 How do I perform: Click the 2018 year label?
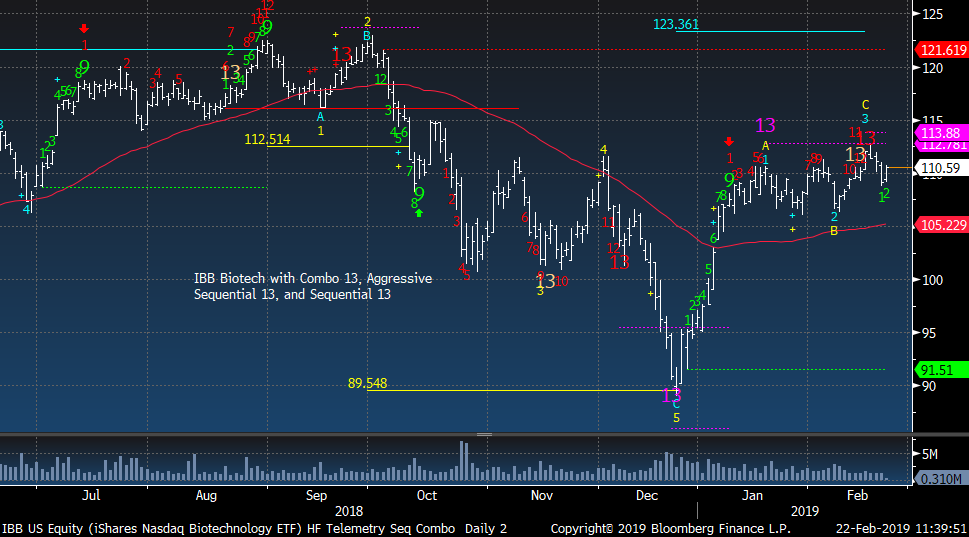(349, 512)
